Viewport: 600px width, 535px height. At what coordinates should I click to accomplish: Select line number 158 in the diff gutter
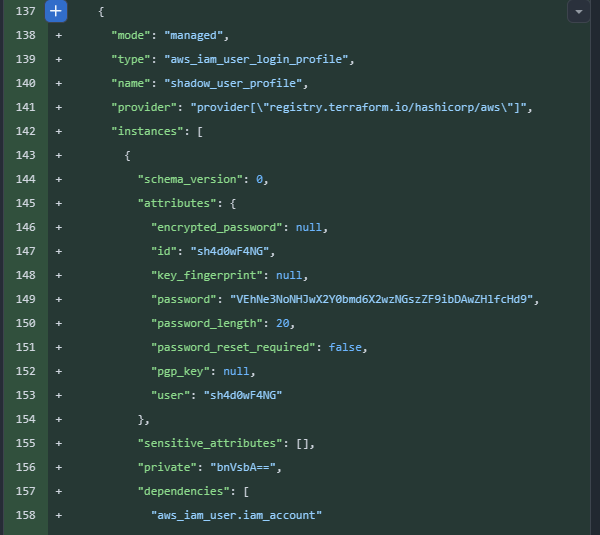(26, 515)
